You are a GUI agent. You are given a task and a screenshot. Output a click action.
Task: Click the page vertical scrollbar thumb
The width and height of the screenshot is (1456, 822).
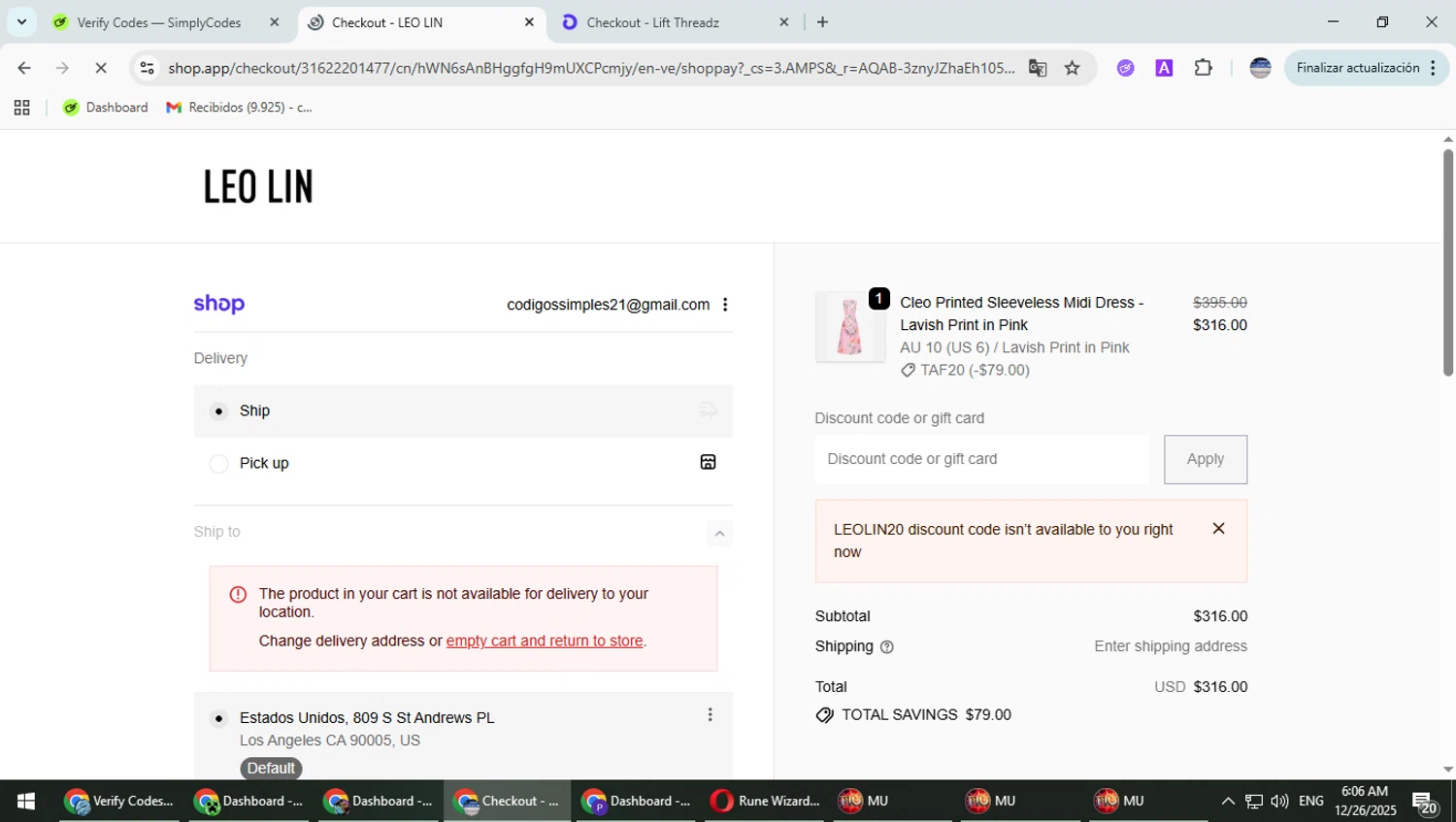tap(1447, 262)
